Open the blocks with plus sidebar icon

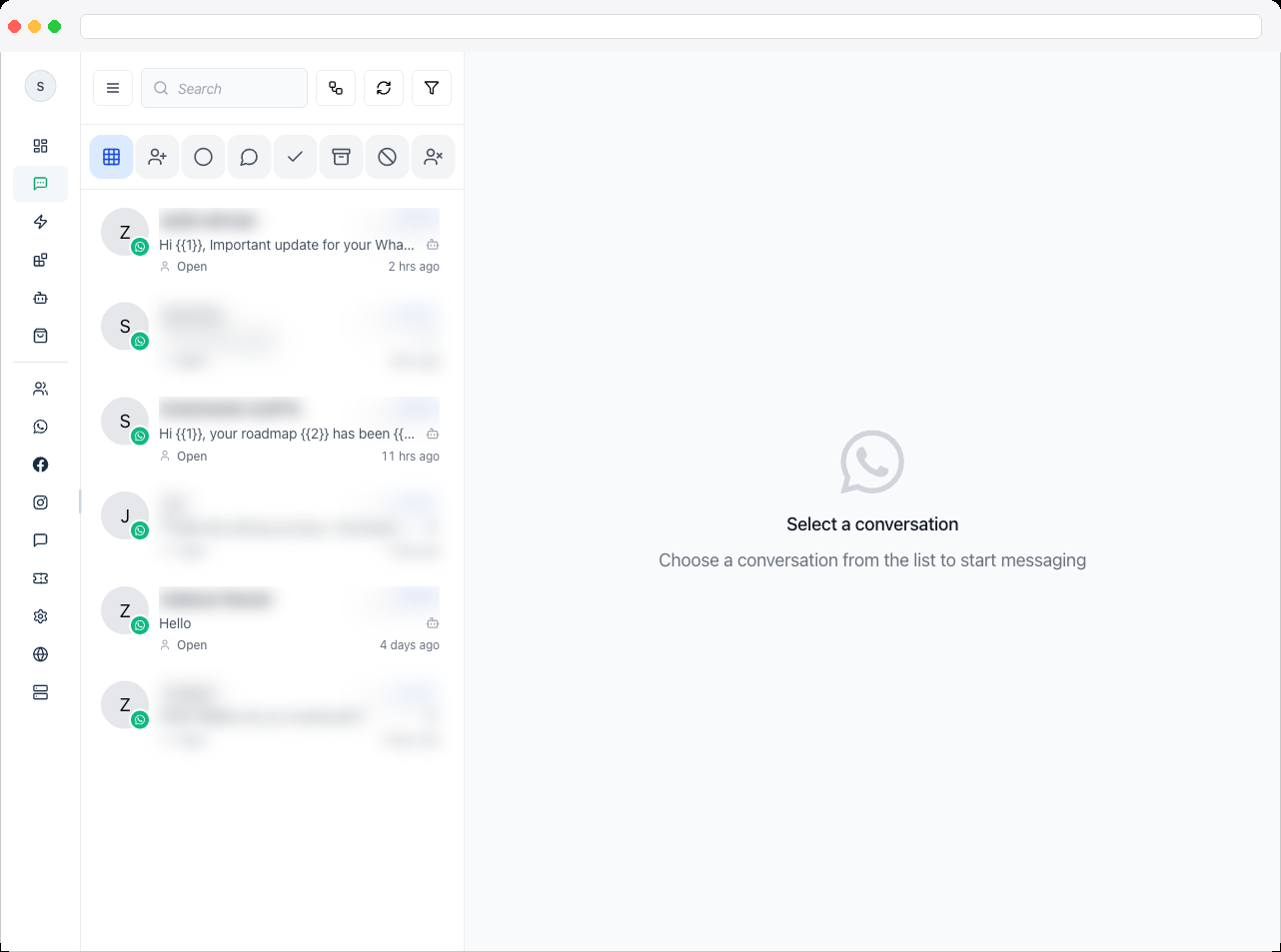40,260
